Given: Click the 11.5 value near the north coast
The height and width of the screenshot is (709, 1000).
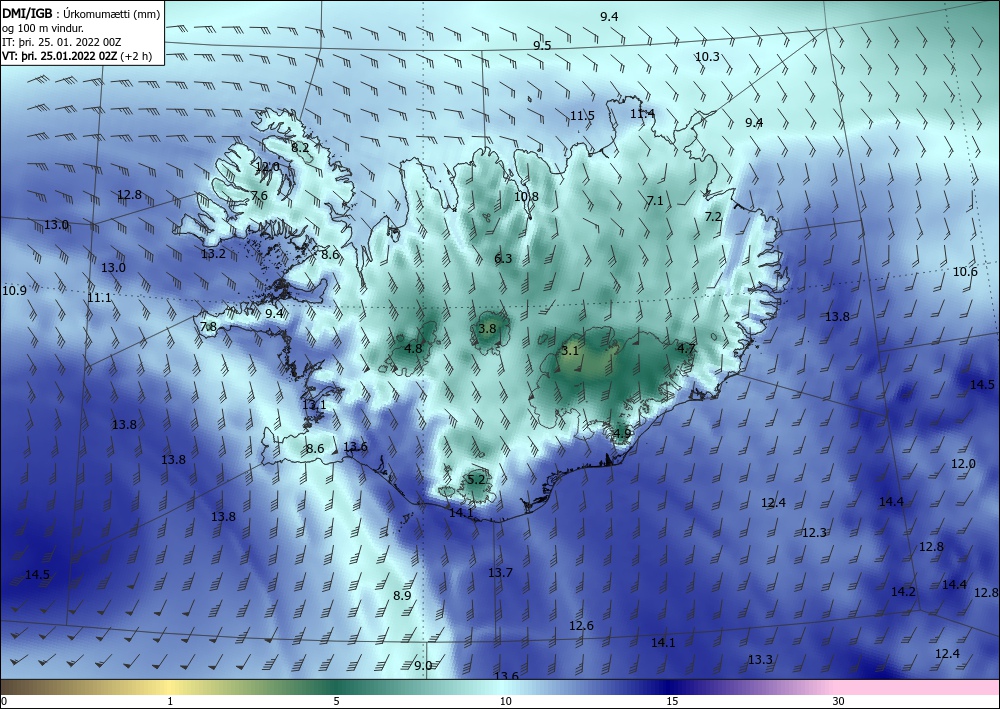Looking at the screenshot, I should [x=582, y=115].
